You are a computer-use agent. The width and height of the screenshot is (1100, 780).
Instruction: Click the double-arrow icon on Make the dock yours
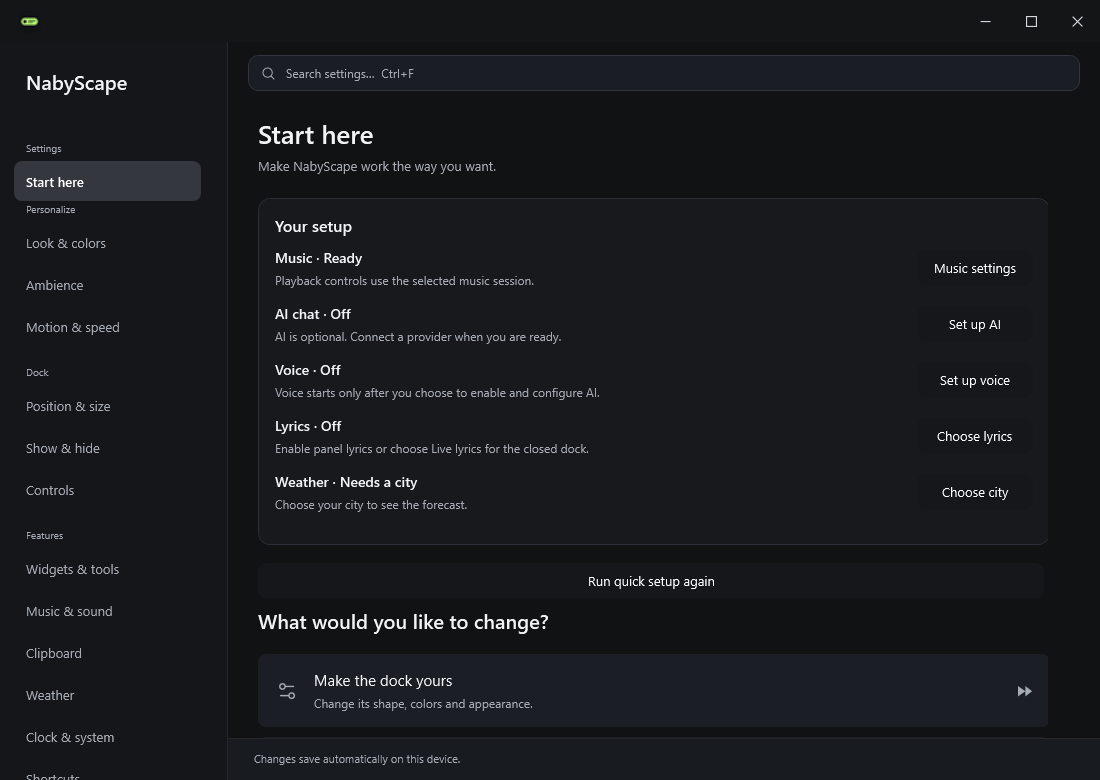coord(1024,692)
